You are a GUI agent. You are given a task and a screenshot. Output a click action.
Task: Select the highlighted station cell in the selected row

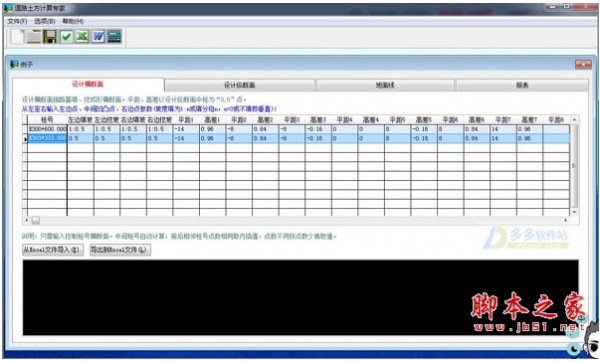47,138
